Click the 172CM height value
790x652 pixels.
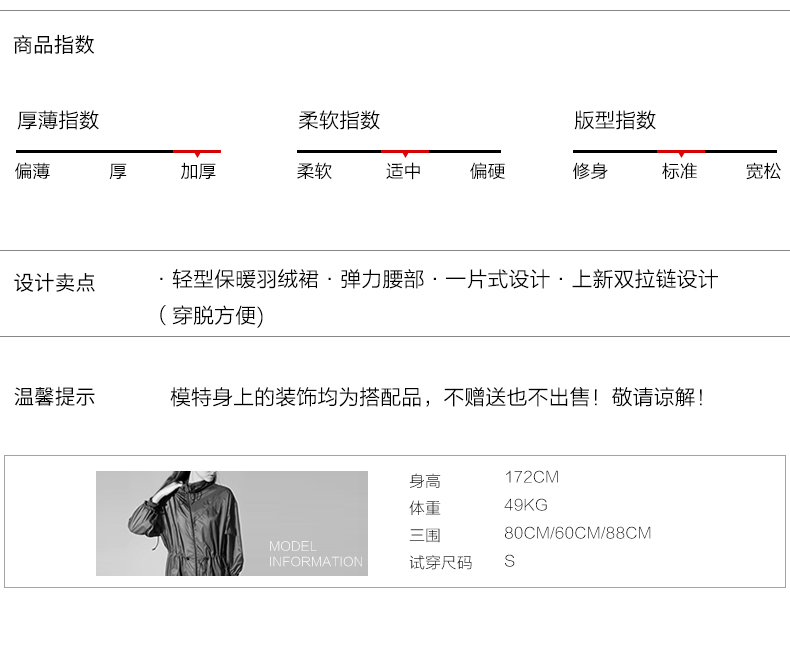click(x=532, y=477)
